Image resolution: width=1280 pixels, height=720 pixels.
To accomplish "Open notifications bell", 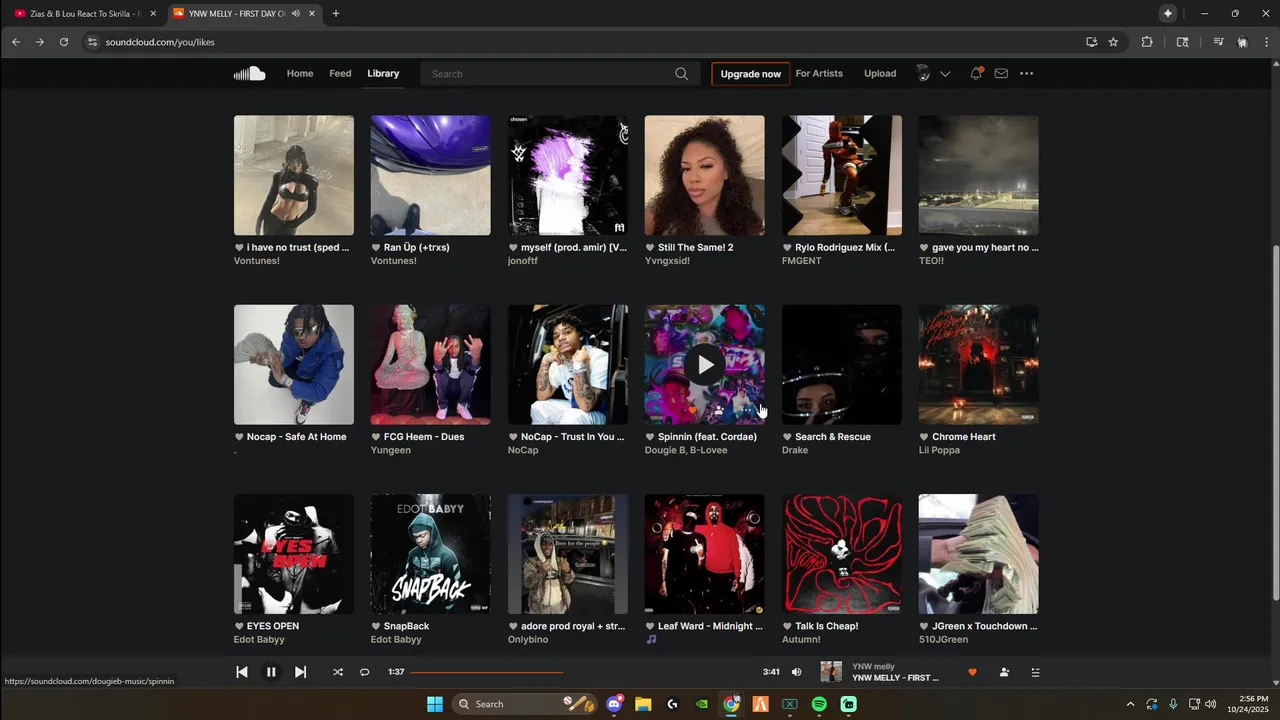I will [976, 73].
